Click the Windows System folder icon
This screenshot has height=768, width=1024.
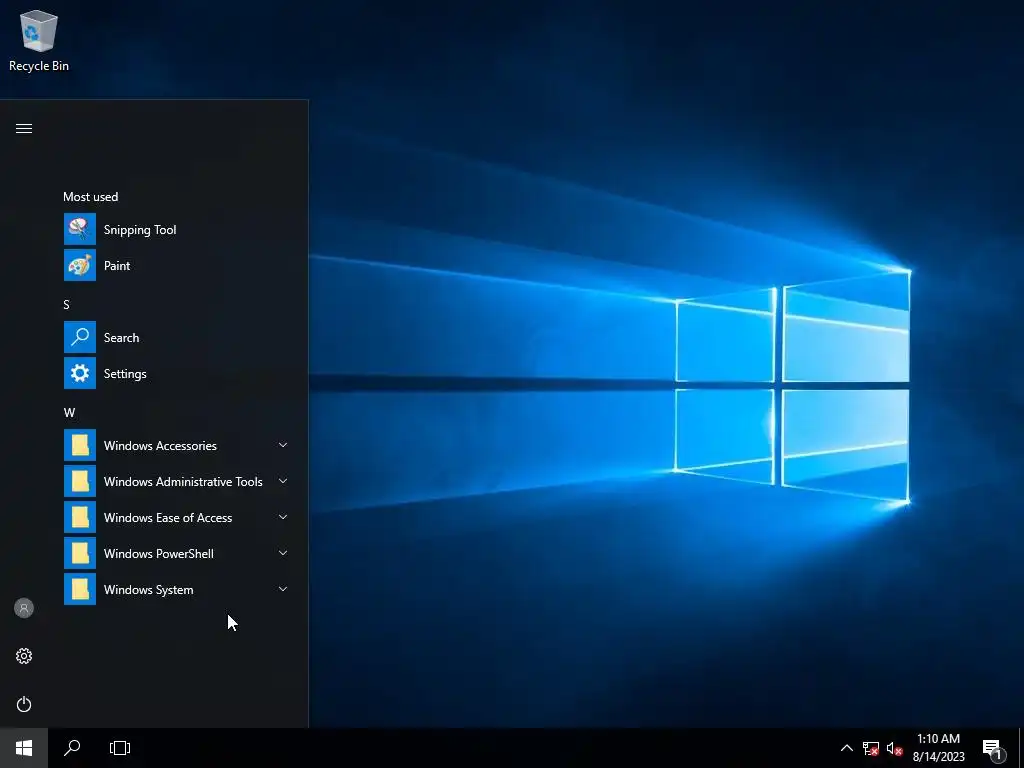pos(80,589)
